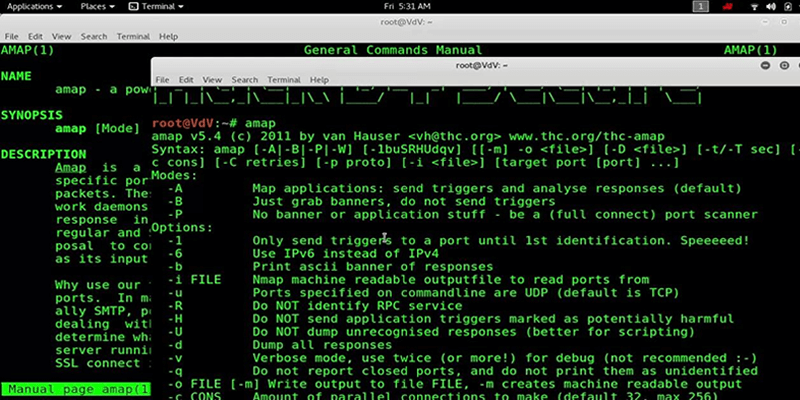Screen dimensions: 800x400
Task: Click the red recording indicator icon
Action: pyautogui.click(x=728, y=6)
